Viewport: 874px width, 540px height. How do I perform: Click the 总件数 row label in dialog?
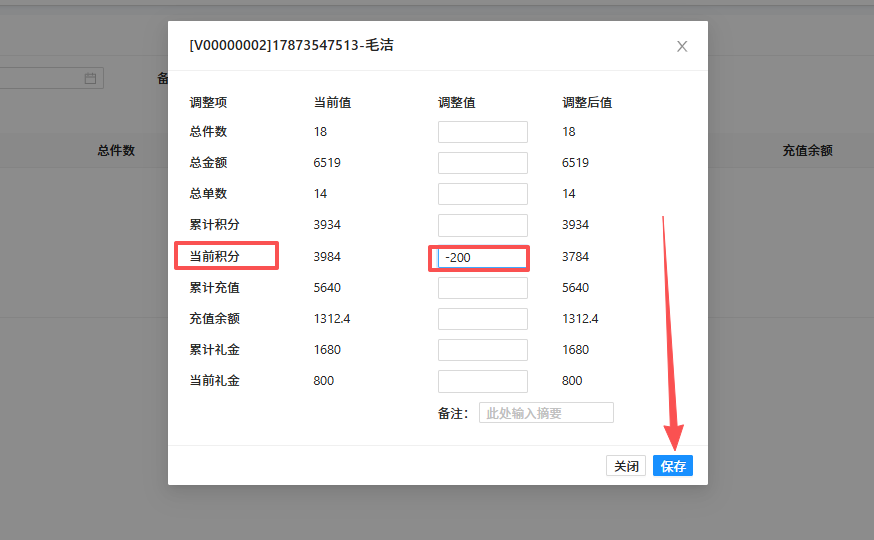coord(208,132)
